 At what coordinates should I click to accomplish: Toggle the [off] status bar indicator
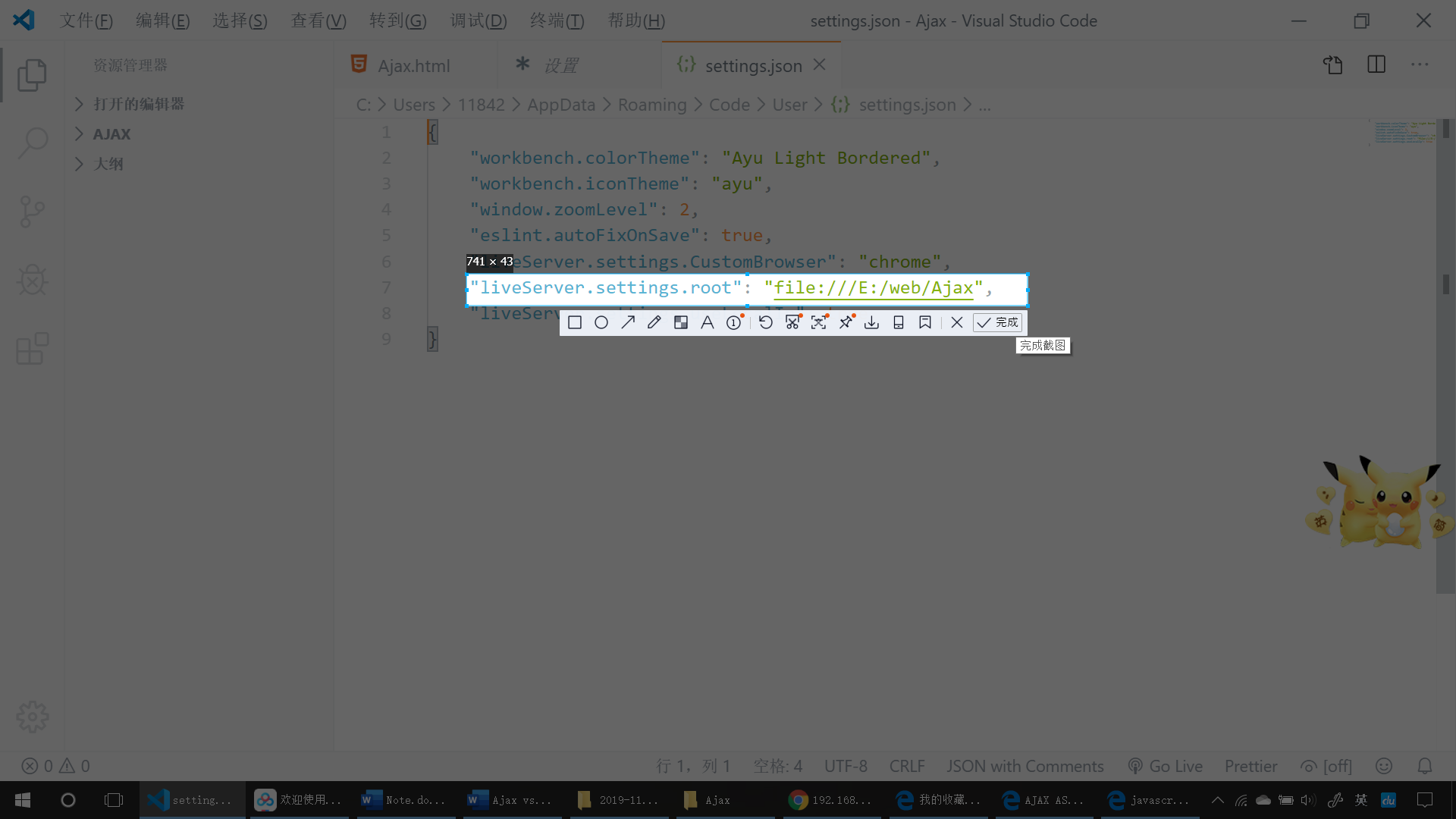point(1327,766)
